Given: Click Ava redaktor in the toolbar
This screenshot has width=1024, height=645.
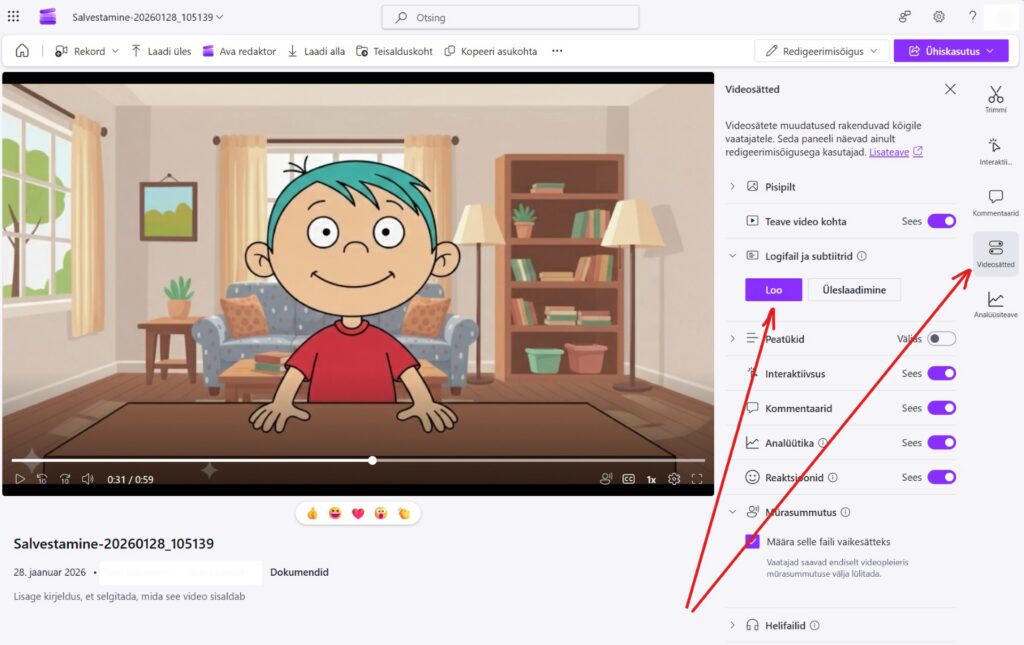Looking at the screenshot, I should pyautogui.click(x=239, y=51).
